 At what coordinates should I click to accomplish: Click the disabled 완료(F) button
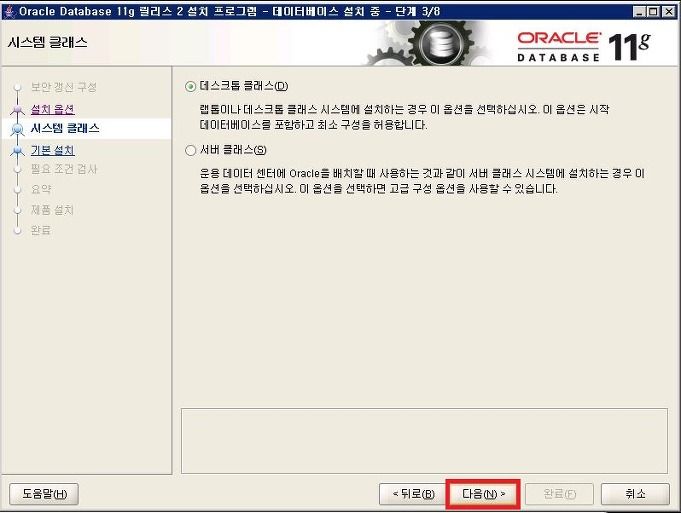(x=559, y=494)
